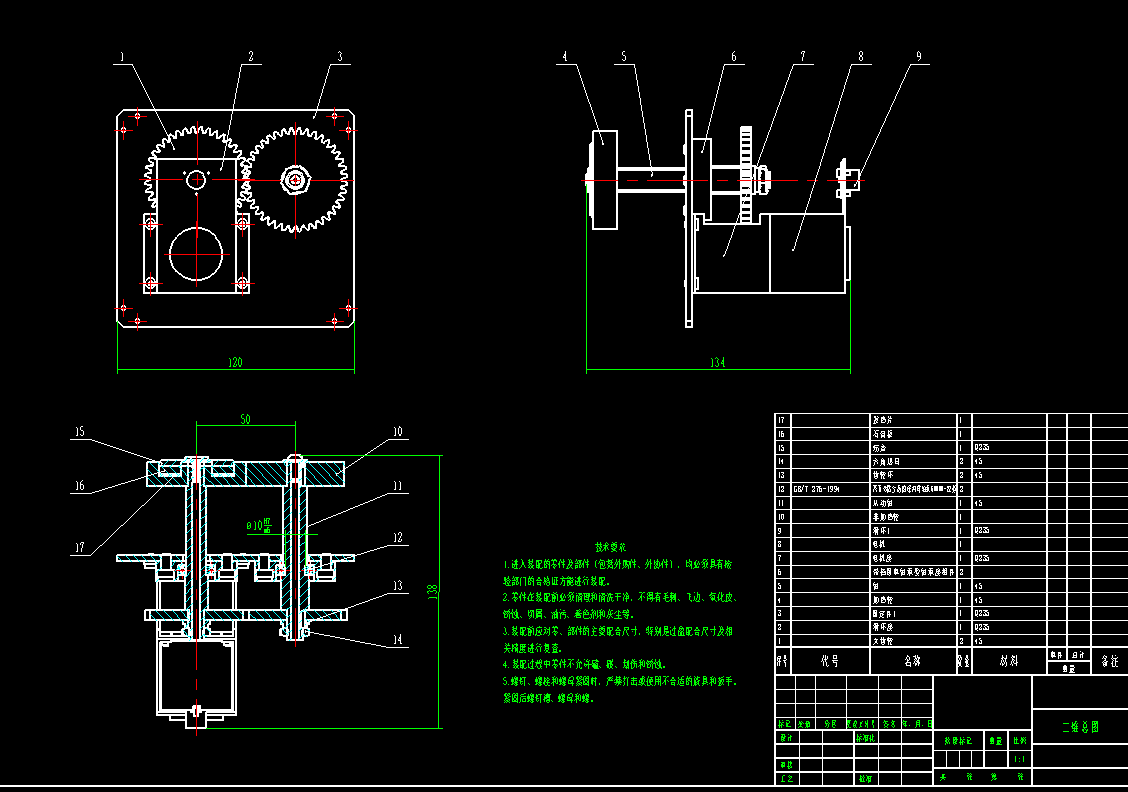Select the 技术要求 heading of the notes
Viewport: 1128px width, 792px height.
tap(611, 547)
